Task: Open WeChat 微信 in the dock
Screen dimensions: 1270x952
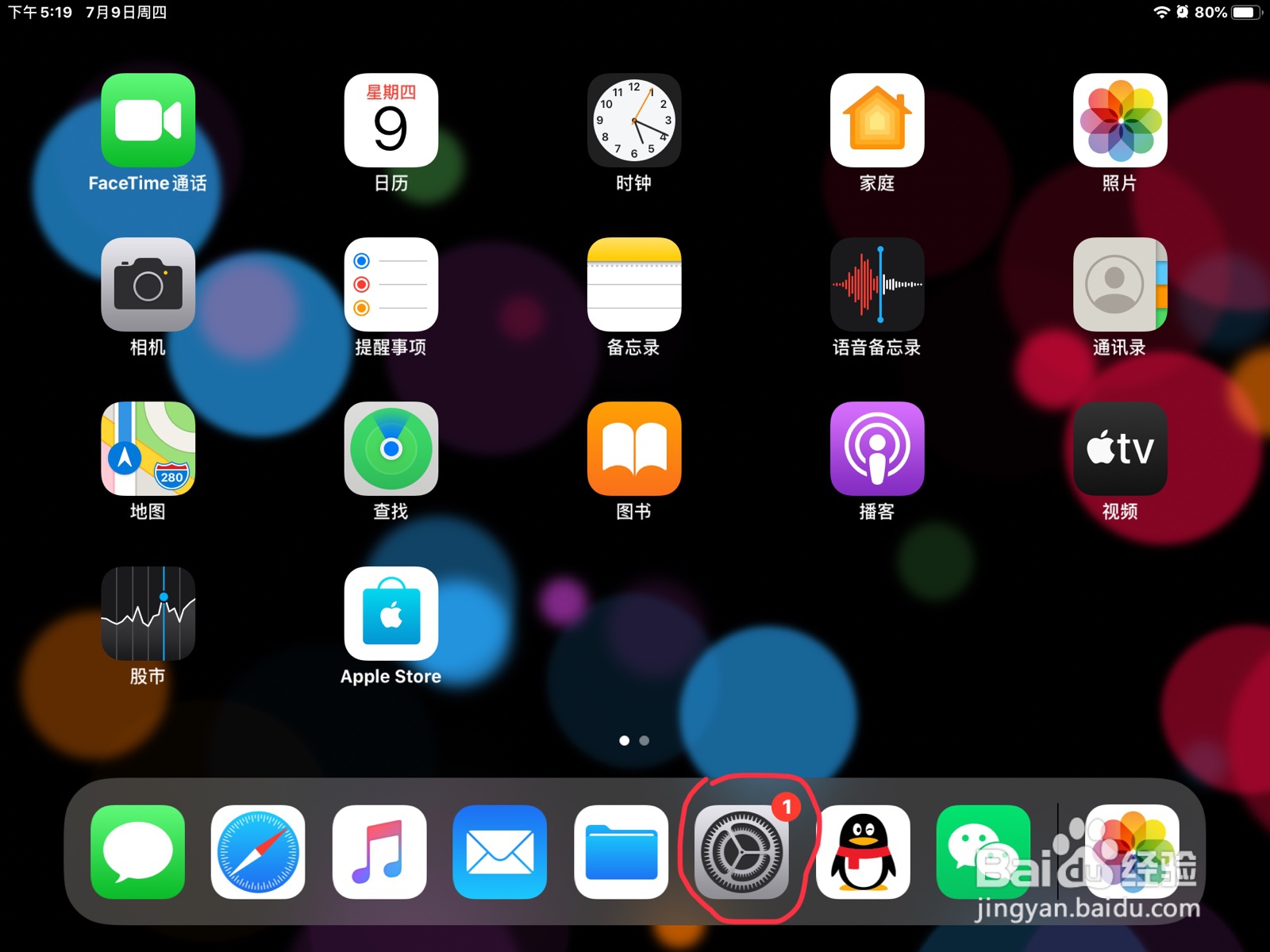Action: pos(983,853)
